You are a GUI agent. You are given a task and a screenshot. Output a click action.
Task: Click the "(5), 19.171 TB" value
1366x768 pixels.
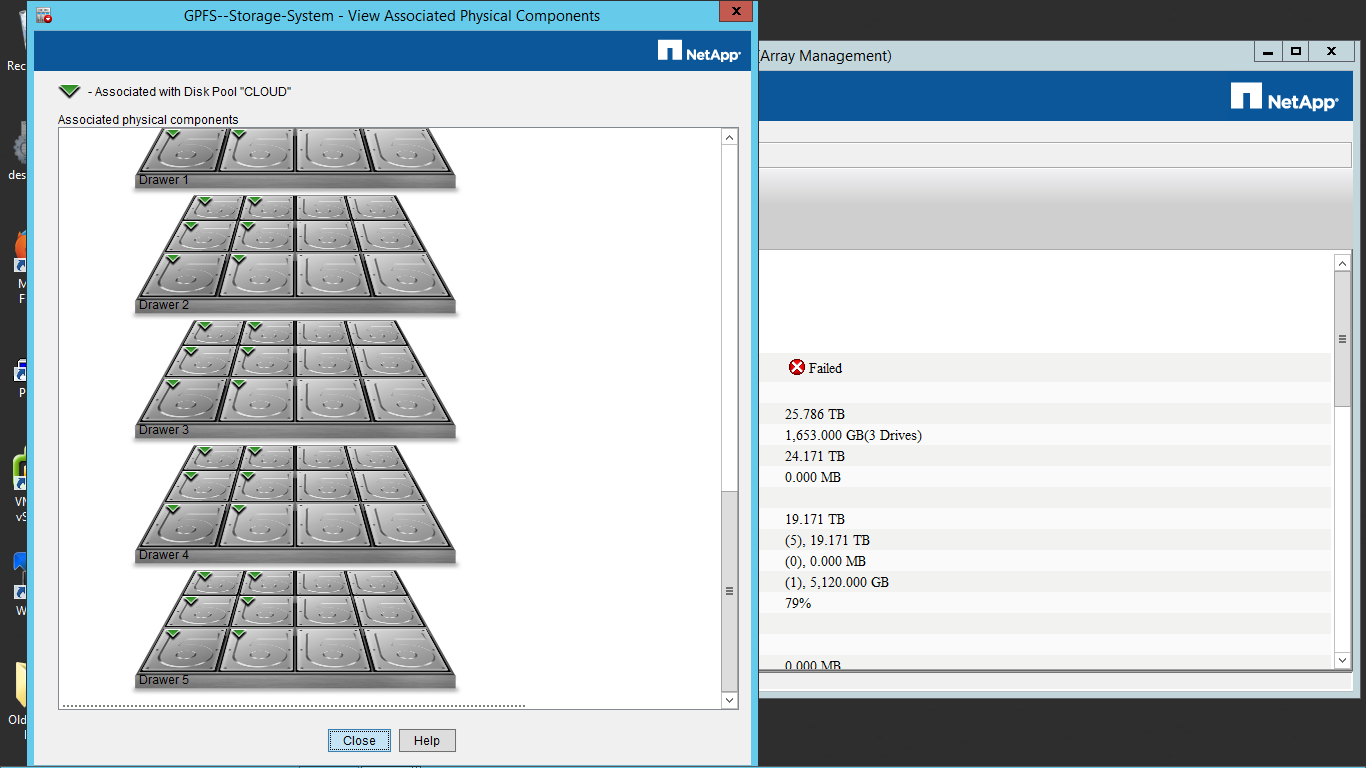click(827, 540)
